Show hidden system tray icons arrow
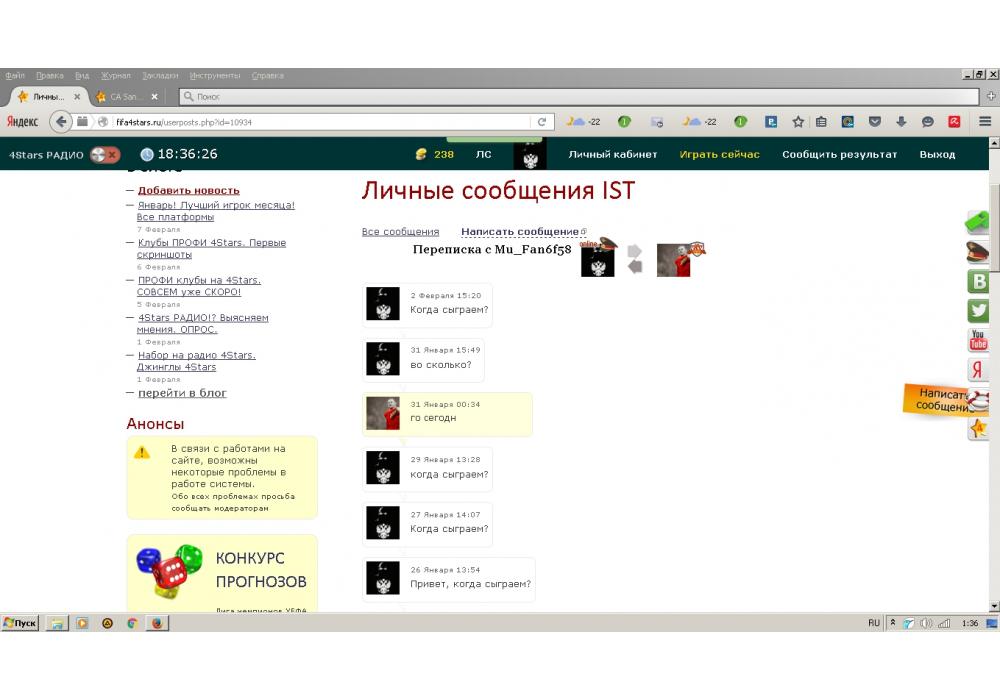 (893, 623)
